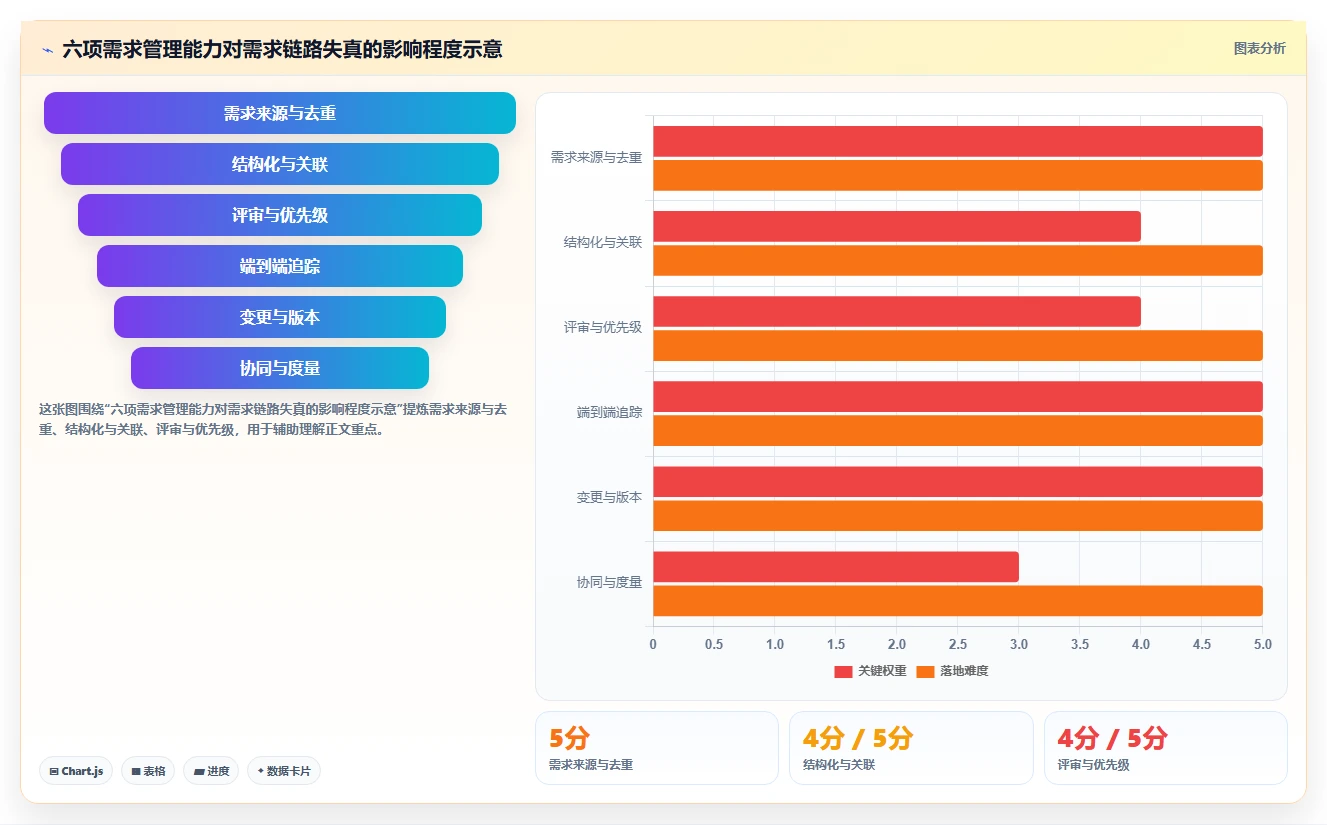Click the x-axis tick value 5.0
1327x825 pixels.
(x=1263, y=644)
